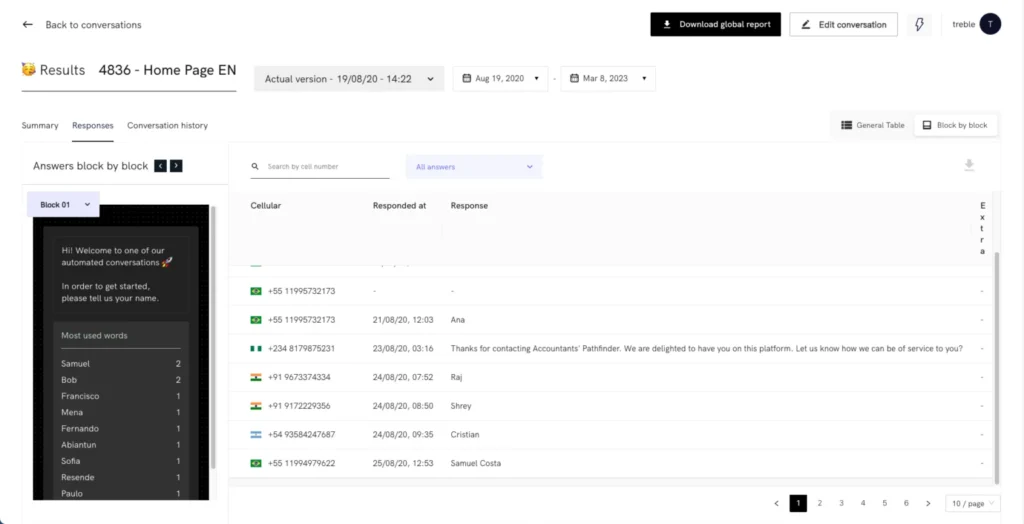Image resolution: width=1024 pixels, height=524 pixels.
Task: Click the back arrow to conversations
Action: 28,25
